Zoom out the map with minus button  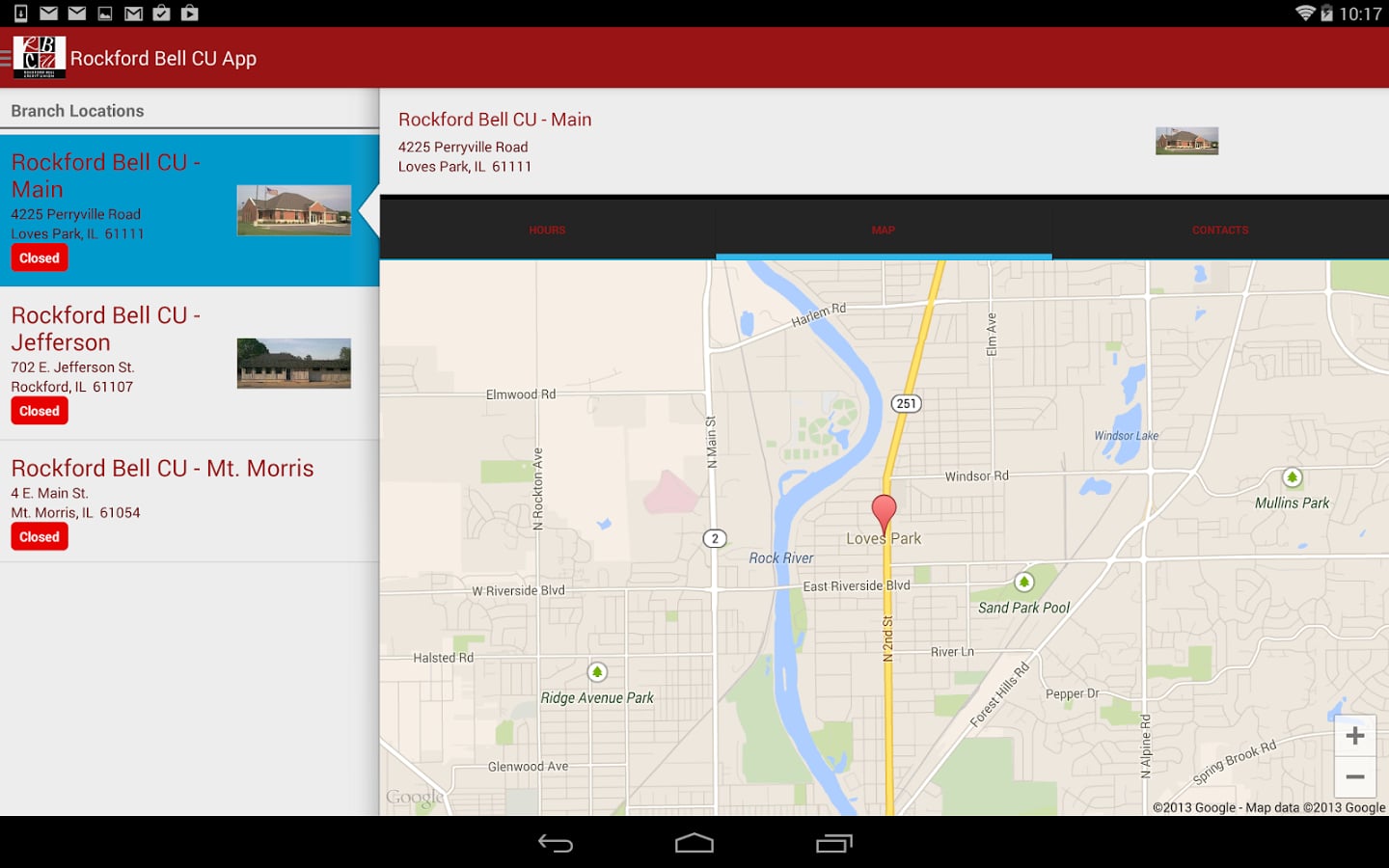[x=1354, y=776]
